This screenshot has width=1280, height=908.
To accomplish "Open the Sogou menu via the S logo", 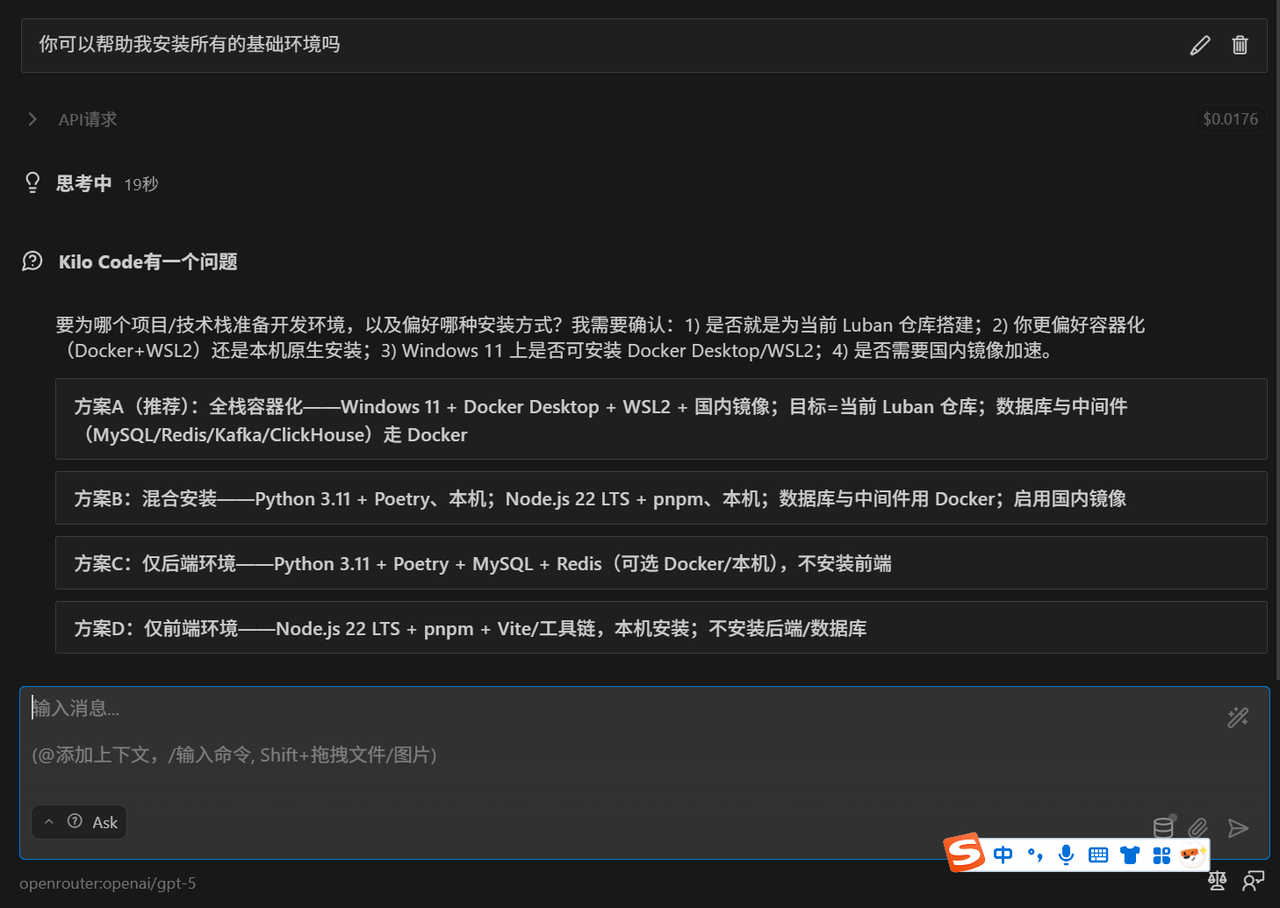I will point(963,853).
